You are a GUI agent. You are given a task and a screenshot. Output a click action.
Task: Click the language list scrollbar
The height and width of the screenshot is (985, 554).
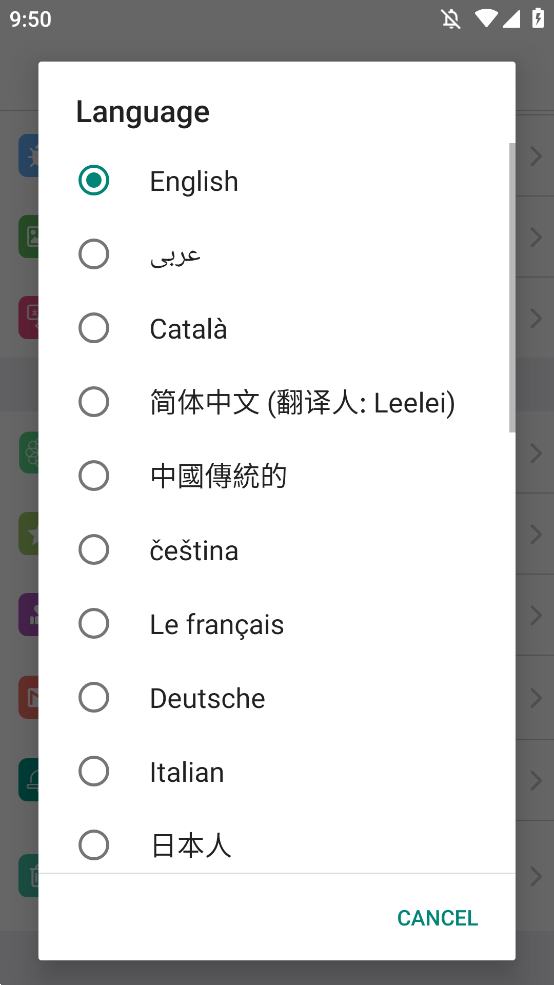coord(512,288)
